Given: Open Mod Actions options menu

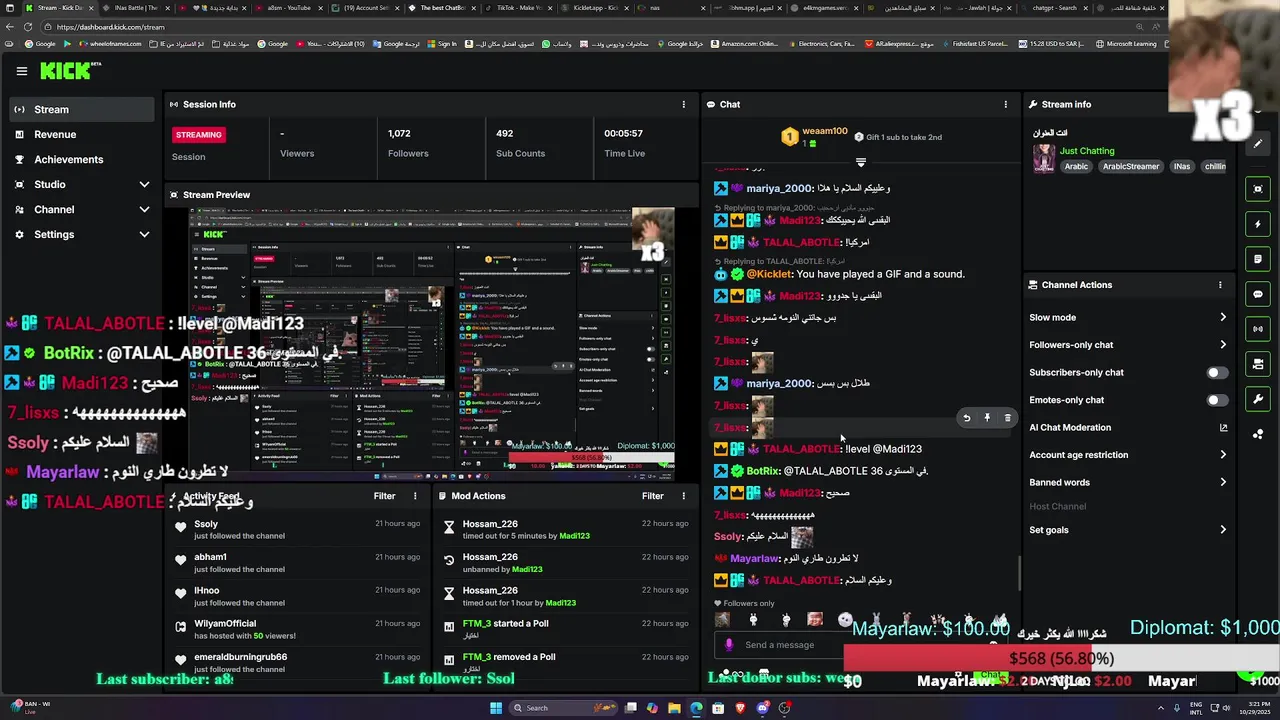Looking at the screenshot, I should pyautogui.click(x=684, y=496).
